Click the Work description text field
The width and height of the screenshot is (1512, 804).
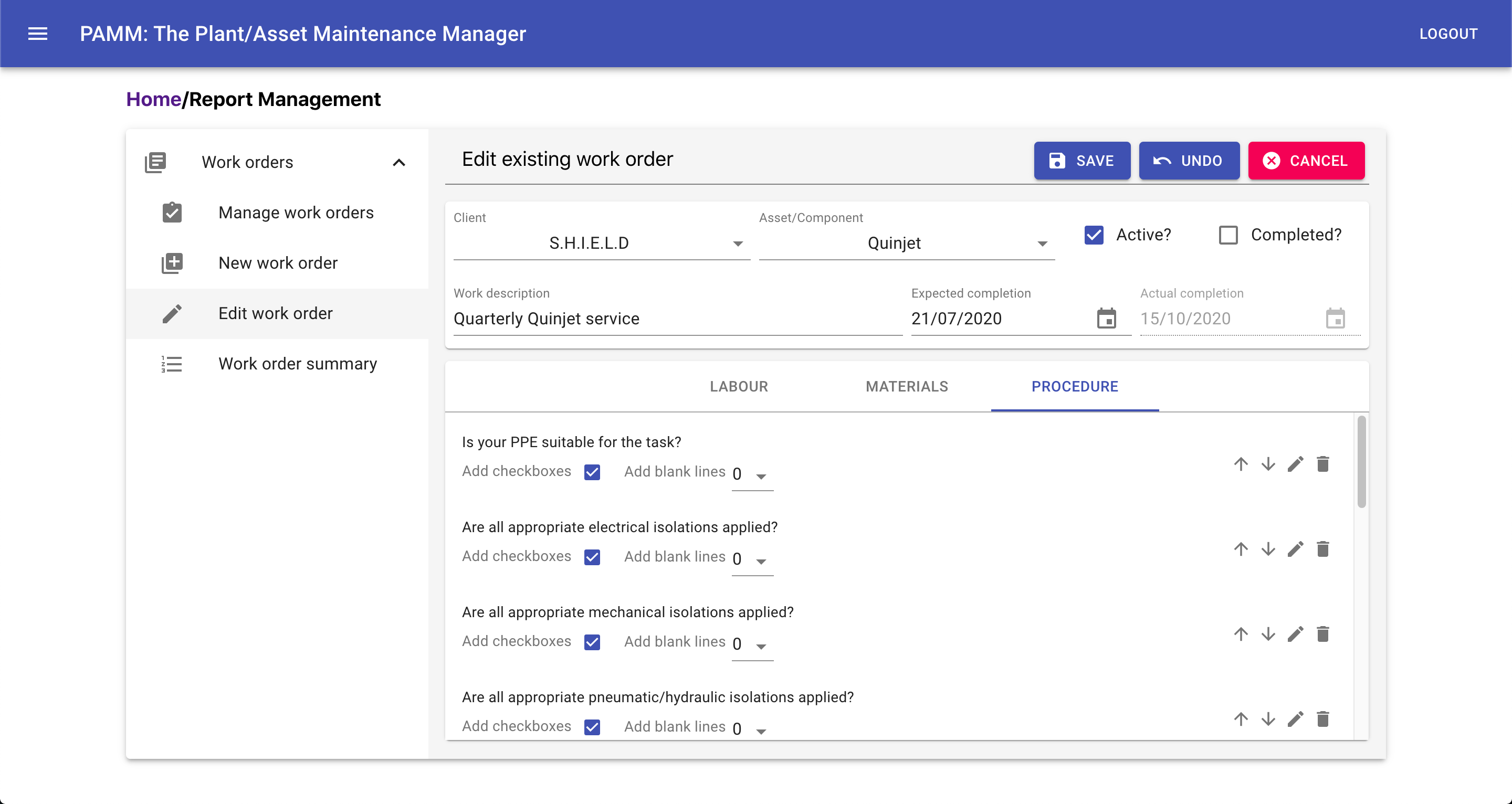pyautogui.click(x=678, y=318)
